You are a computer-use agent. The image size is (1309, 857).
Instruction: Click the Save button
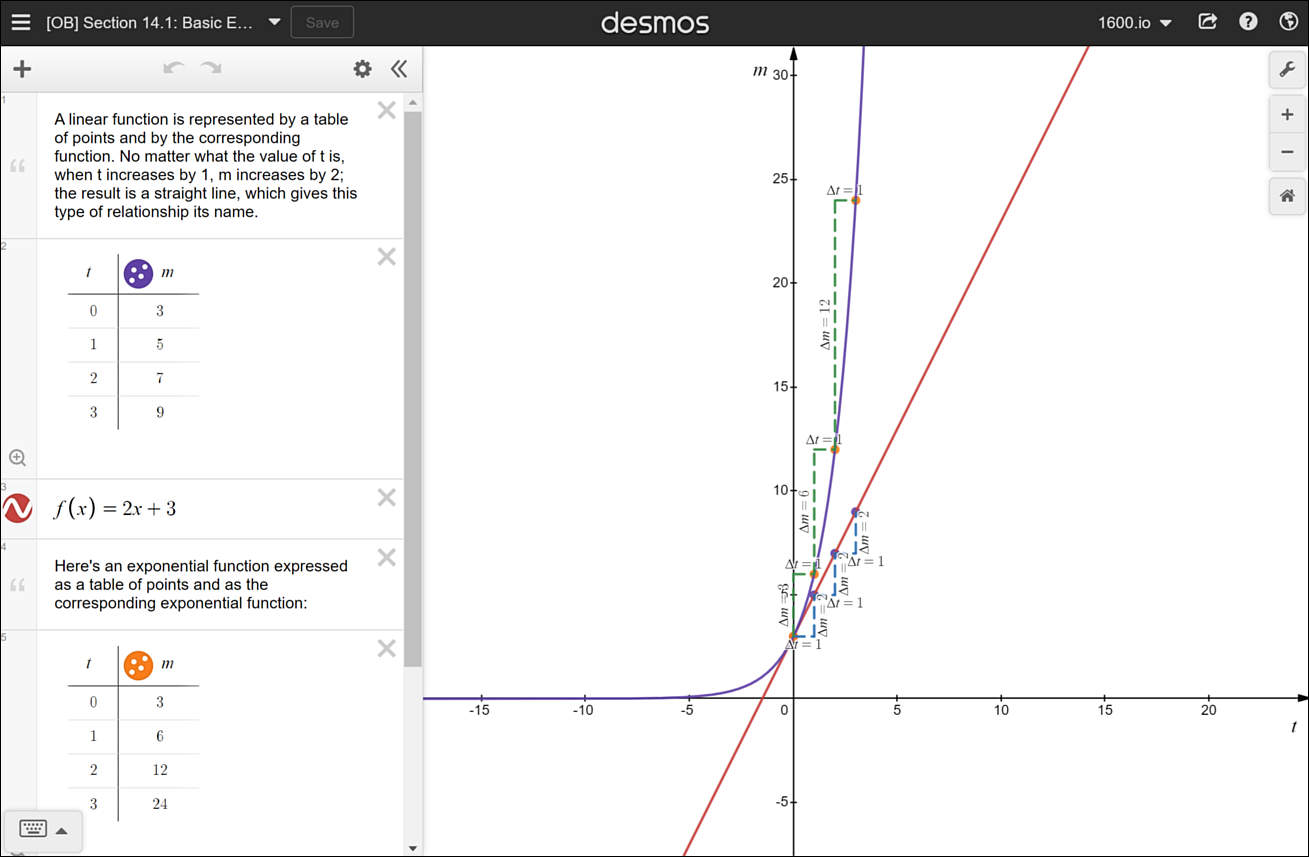322,22
